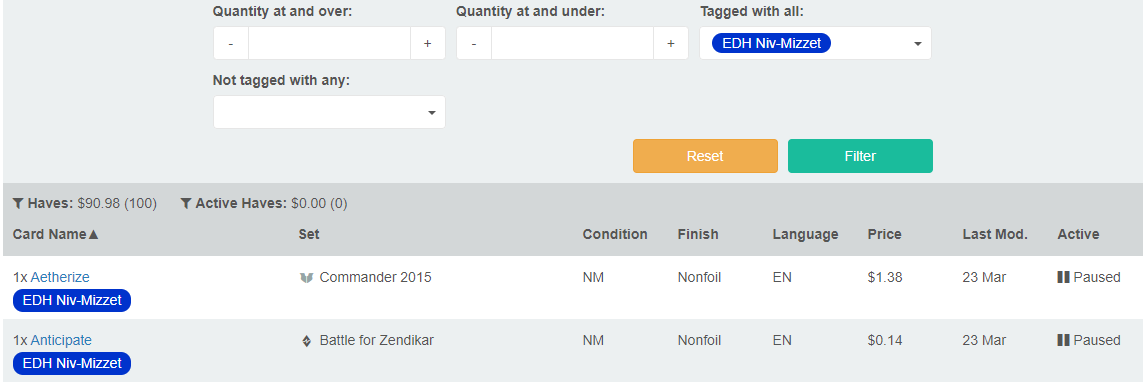Open the Not tagged with any dropdown
This screenshot has height=388, width=1146.
click(x=329, y=113)
